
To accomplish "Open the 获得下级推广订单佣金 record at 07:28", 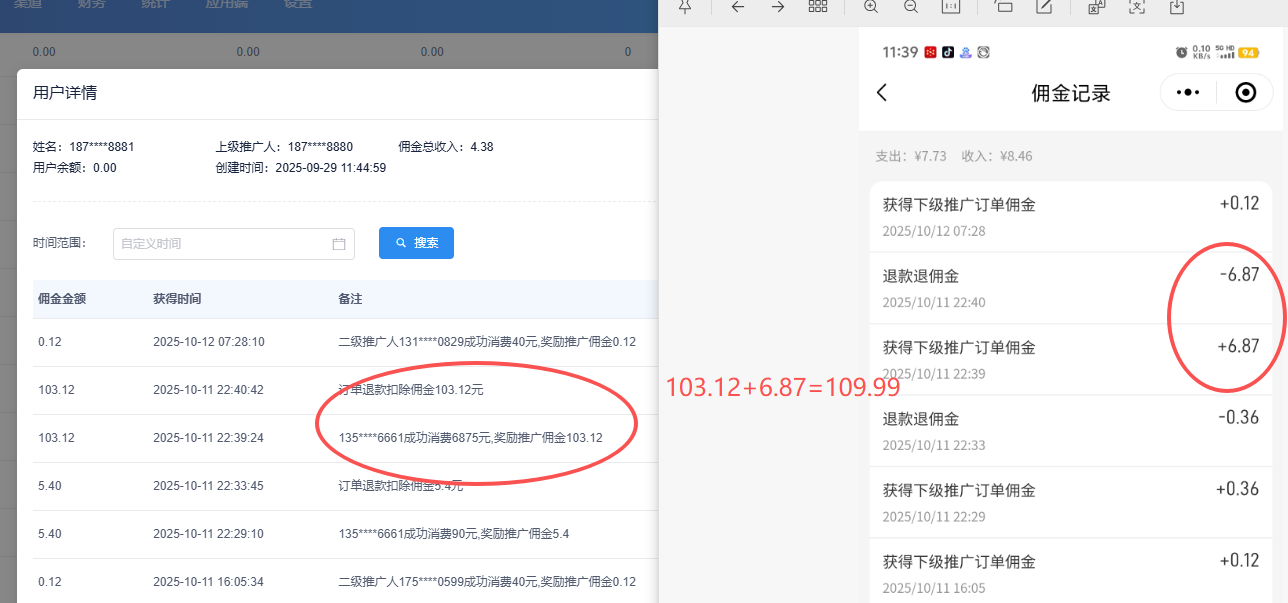I will (1071, 216).
